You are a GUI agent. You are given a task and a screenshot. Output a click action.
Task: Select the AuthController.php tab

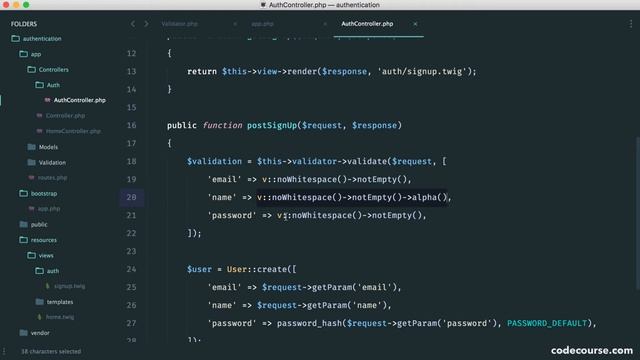coord(367,24)
